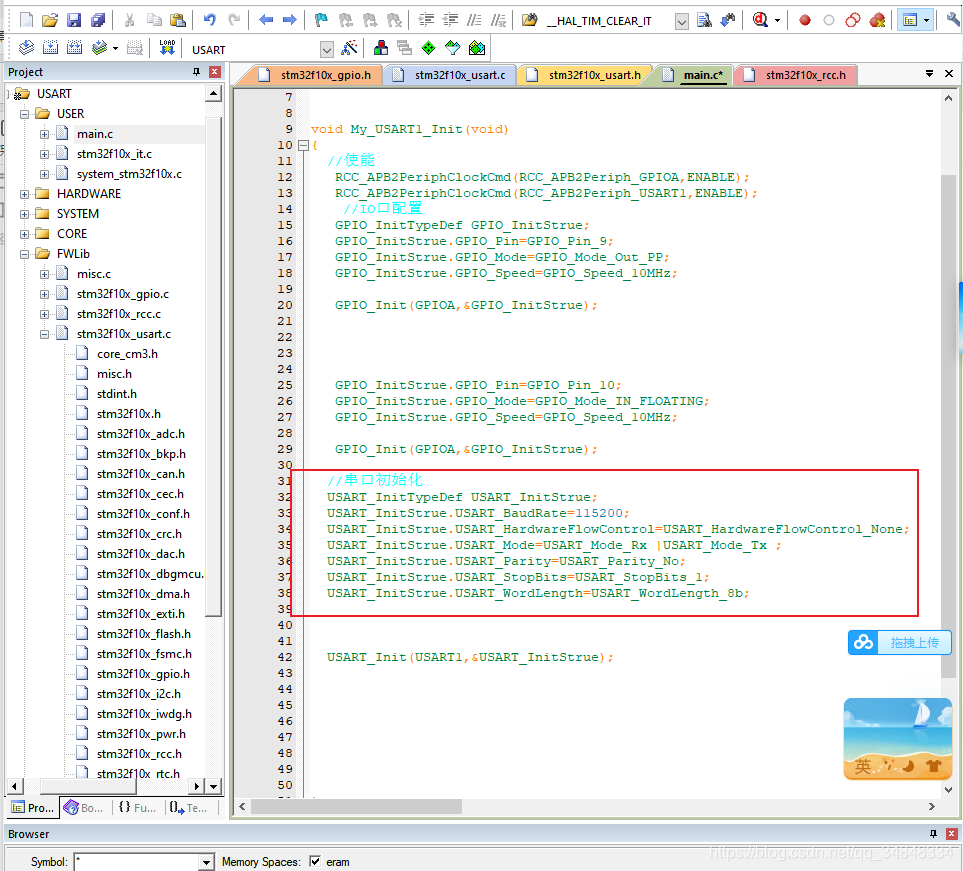The image size is (963, 871).
Task: Translate current file icon
Action: point(26,47)
